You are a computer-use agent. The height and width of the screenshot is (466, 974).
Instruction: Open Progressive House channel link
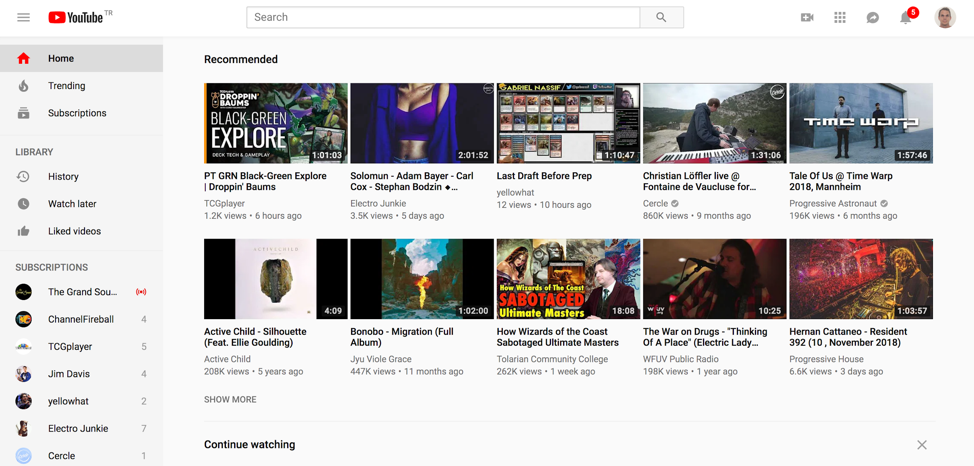point(826,359)
